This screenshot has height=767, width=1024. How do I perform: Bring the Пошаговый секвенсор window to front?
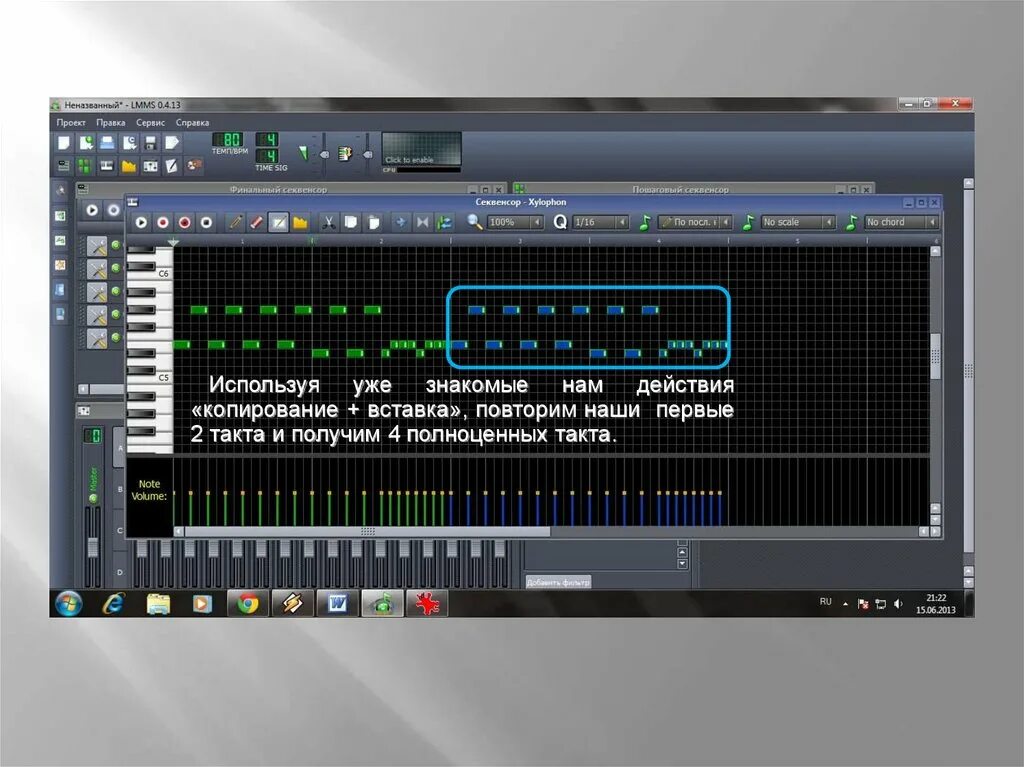(x=680, y=189)
